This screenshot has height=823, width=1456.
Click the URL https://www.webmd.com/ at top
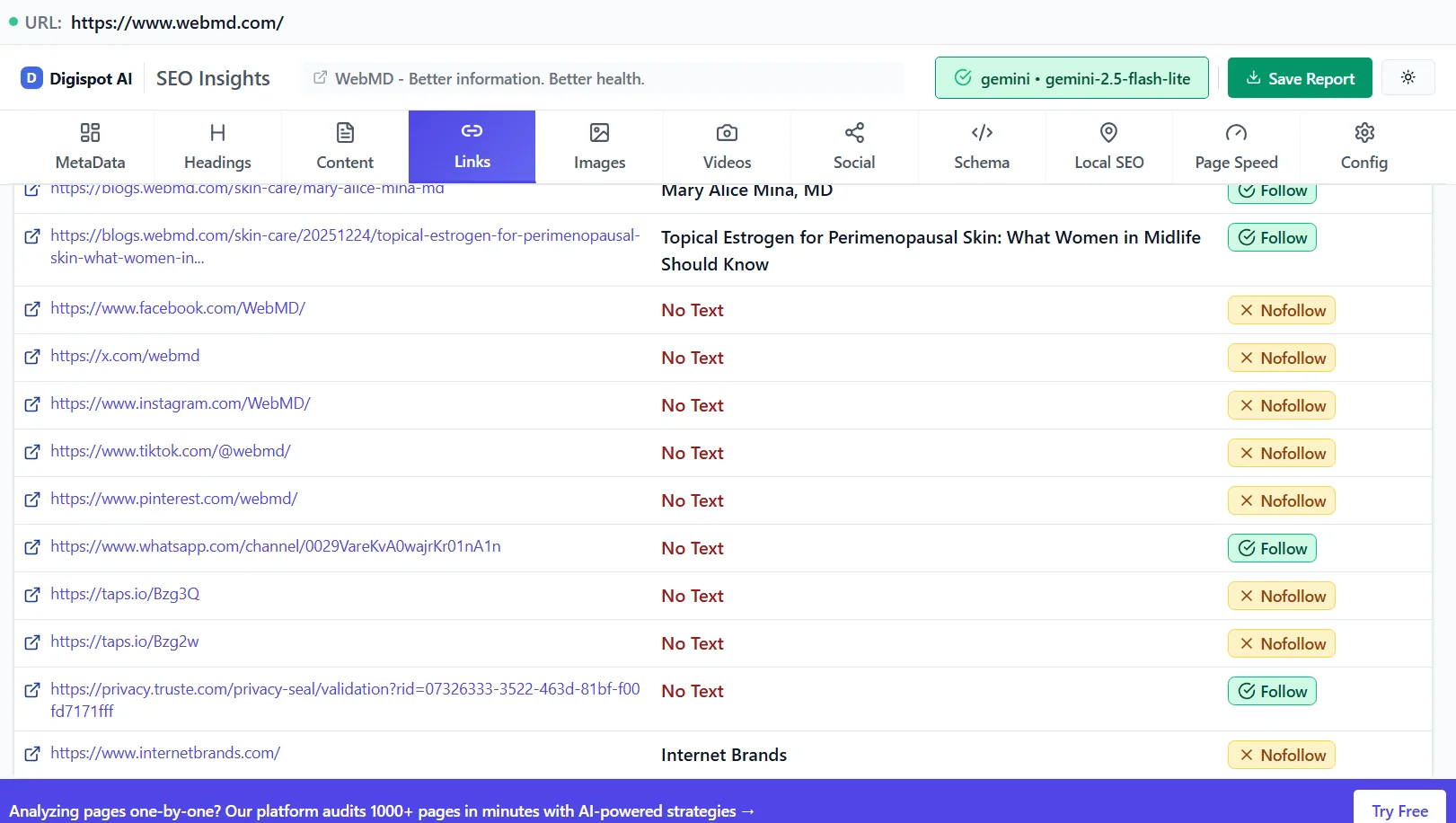coord(177,22)
